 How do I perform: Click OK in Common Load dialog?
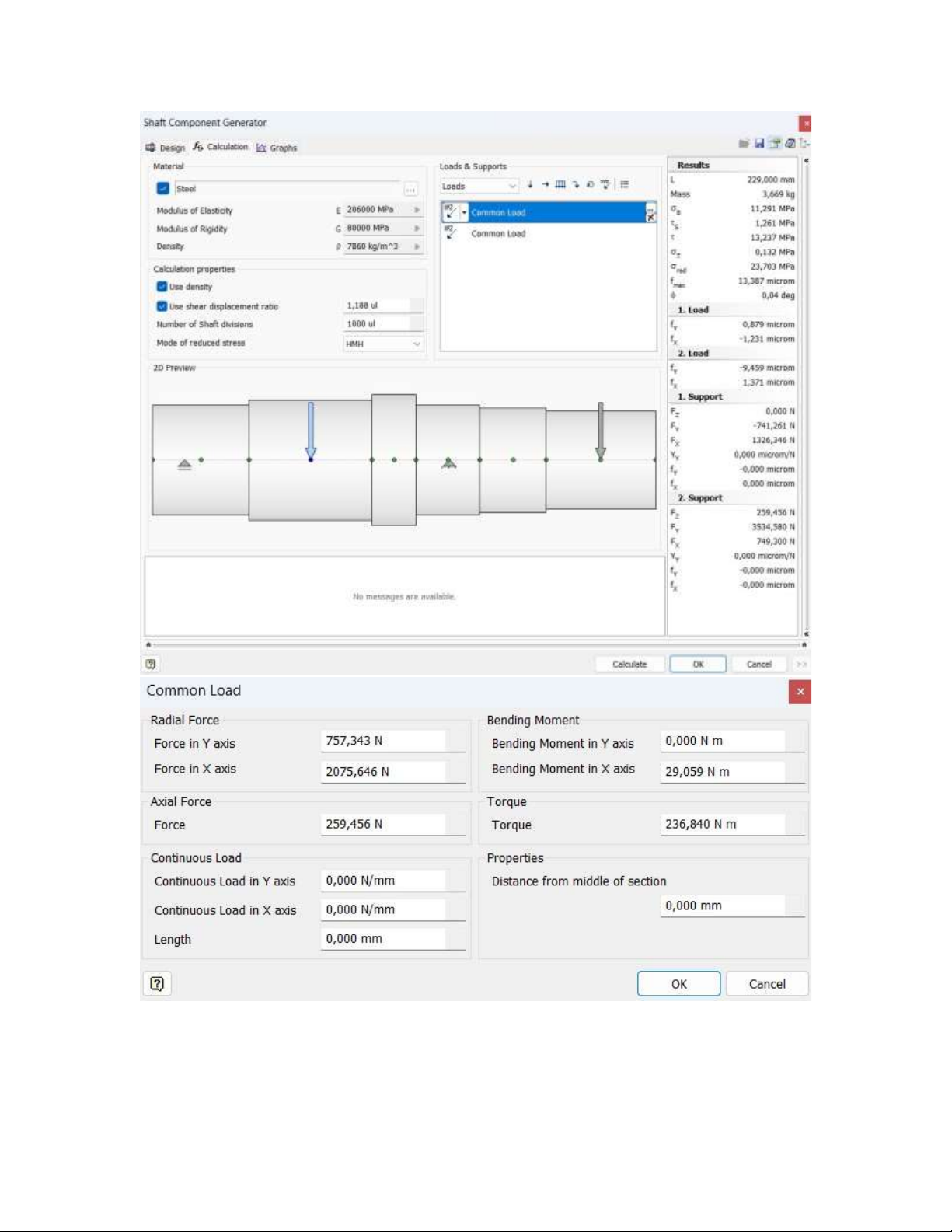coord(678,983)
